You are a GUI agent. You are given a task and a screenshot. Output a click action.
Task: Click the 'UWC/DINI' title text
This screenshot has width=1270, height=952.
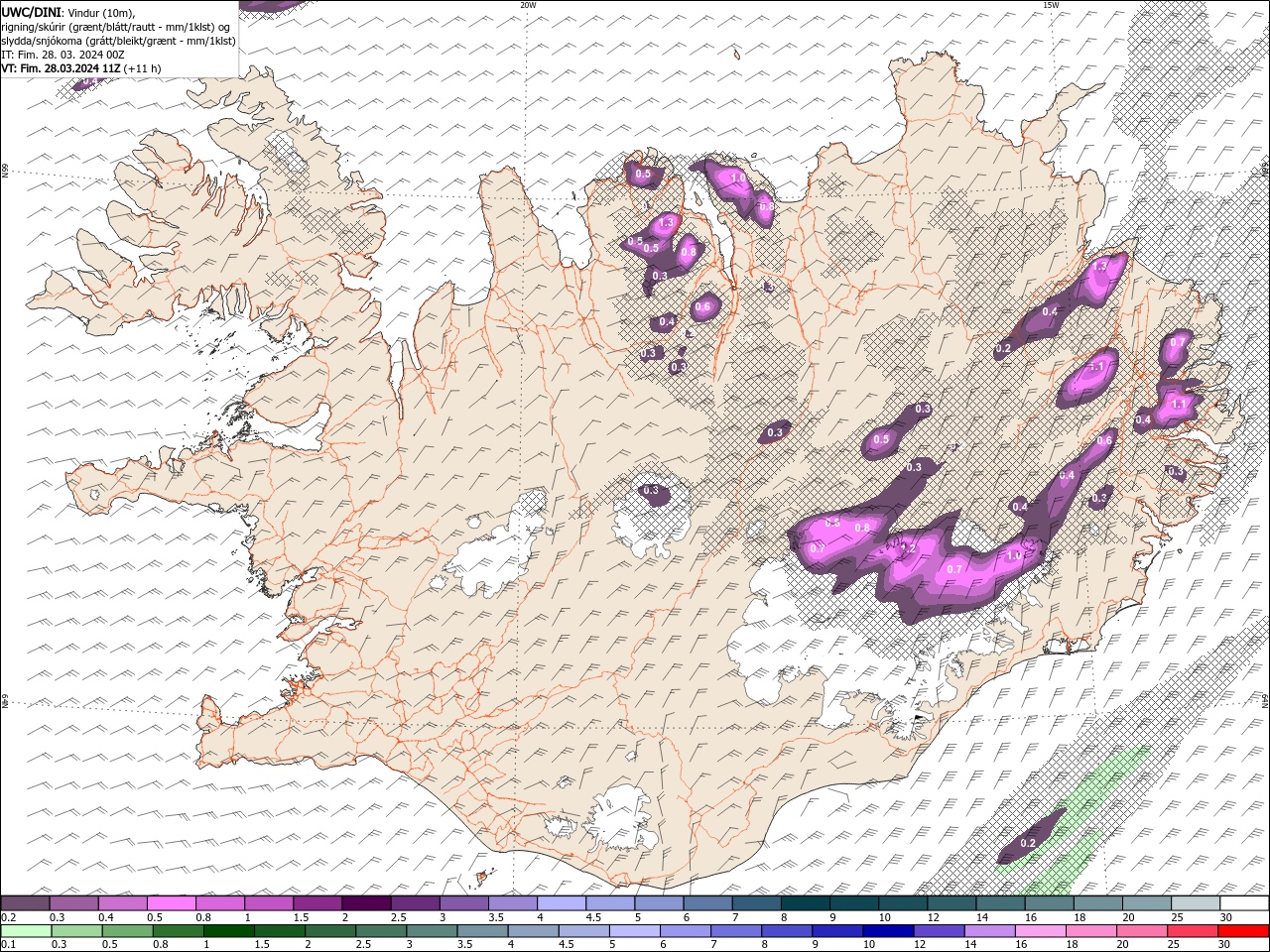click(x=32, y=12)
